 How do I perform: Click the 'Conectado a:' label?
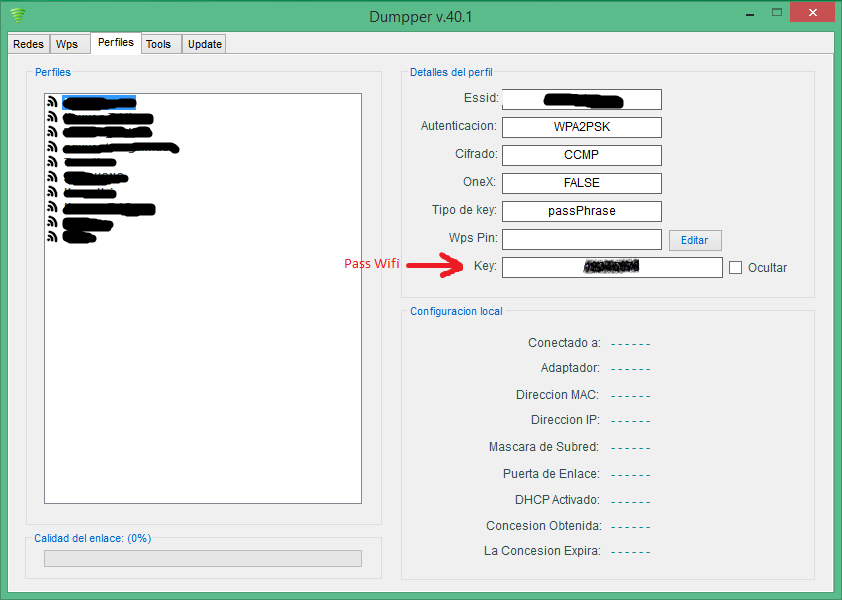(x=564, y=343)
